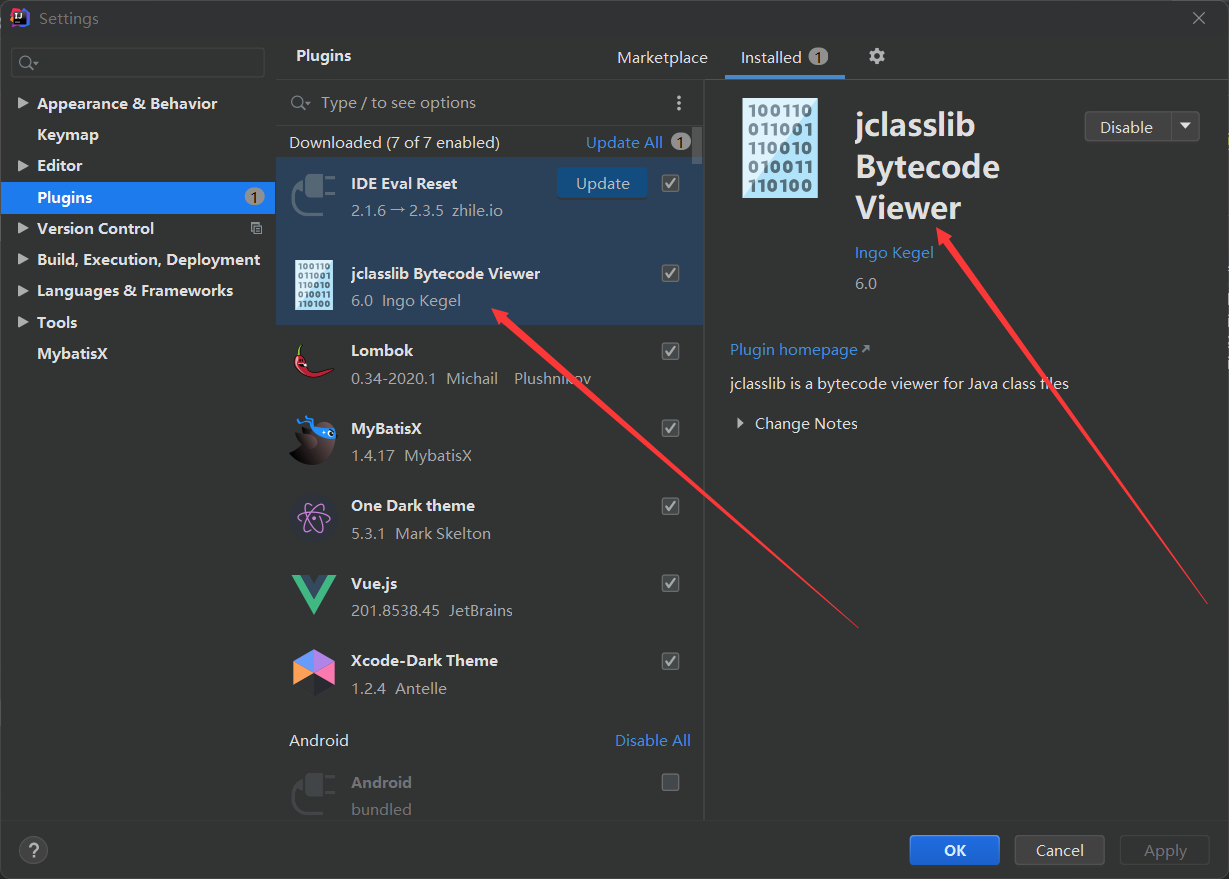Select the One Dark theme plugin name

tap(413, 505)
